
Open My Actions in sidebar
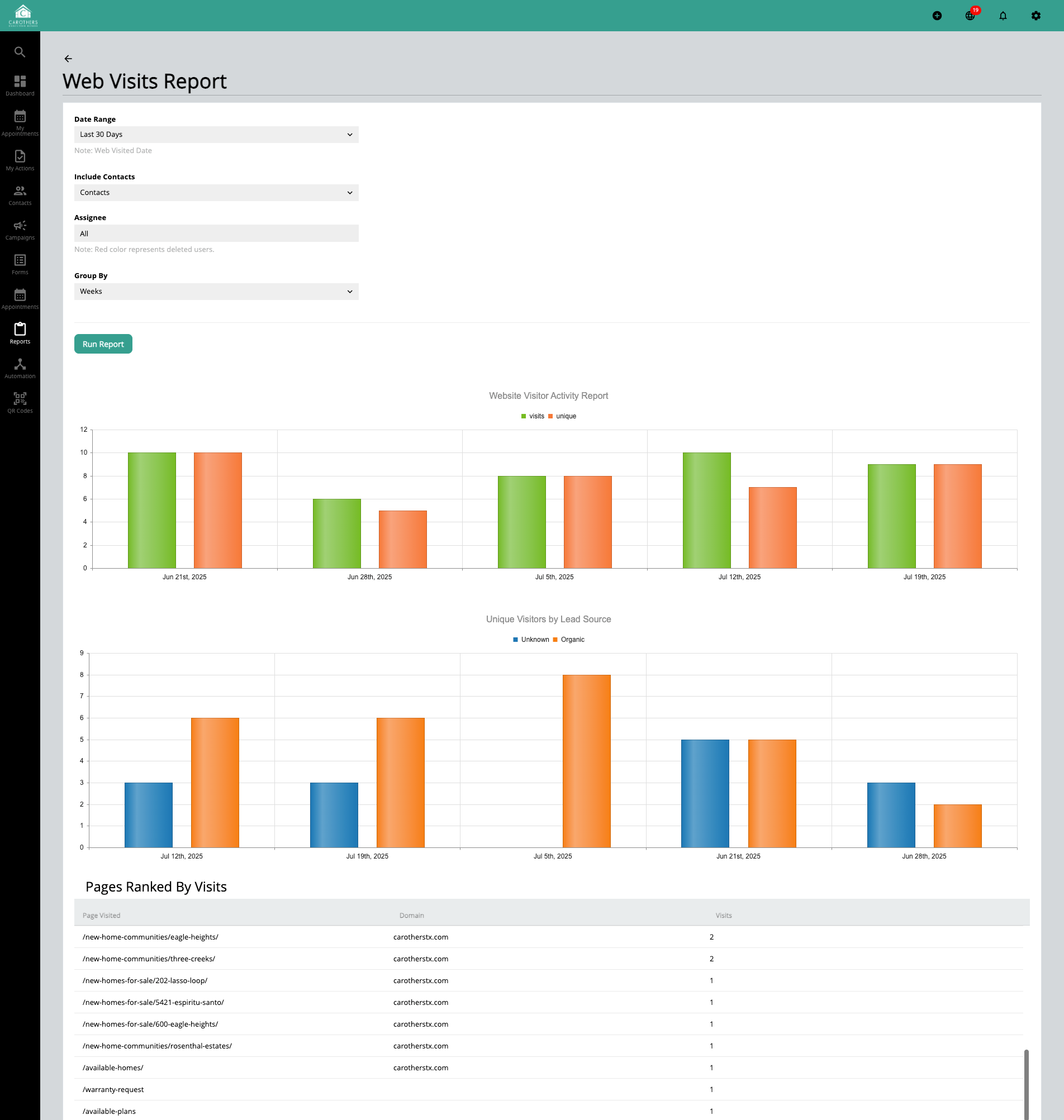(20, 160)
